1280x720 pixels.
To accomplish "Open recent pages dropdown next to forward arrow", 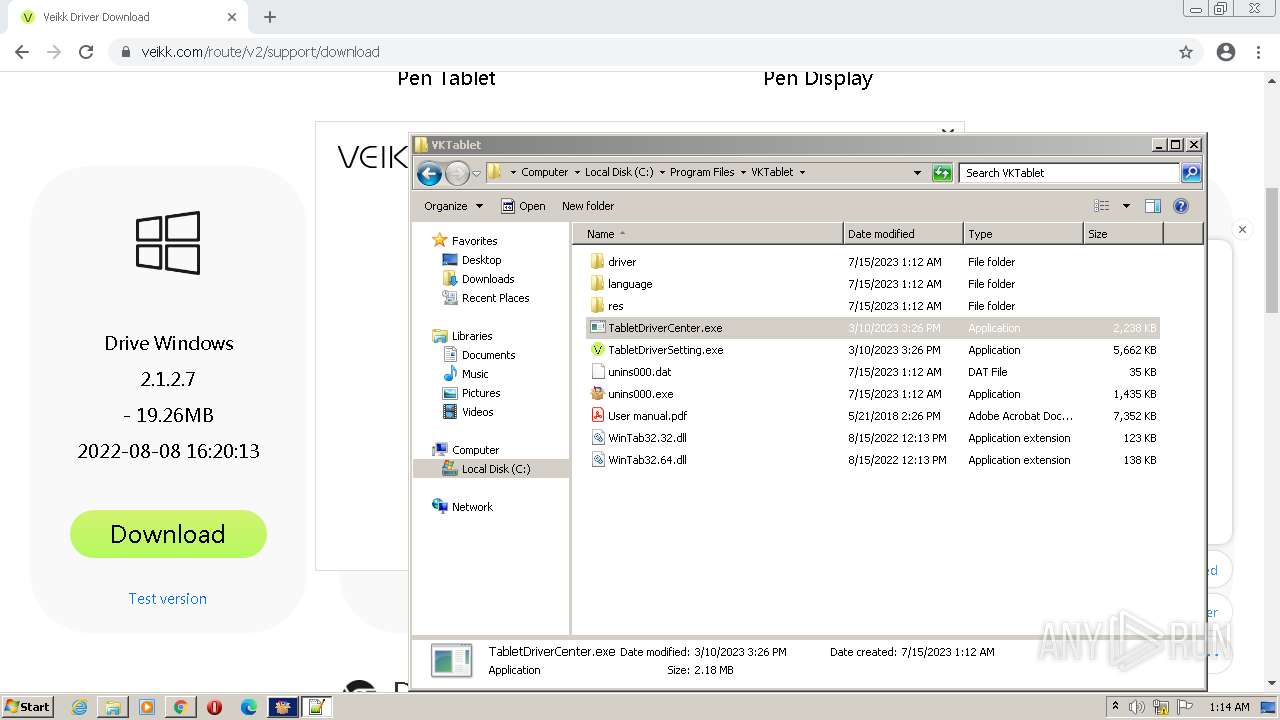I will [x=477, y=173].
